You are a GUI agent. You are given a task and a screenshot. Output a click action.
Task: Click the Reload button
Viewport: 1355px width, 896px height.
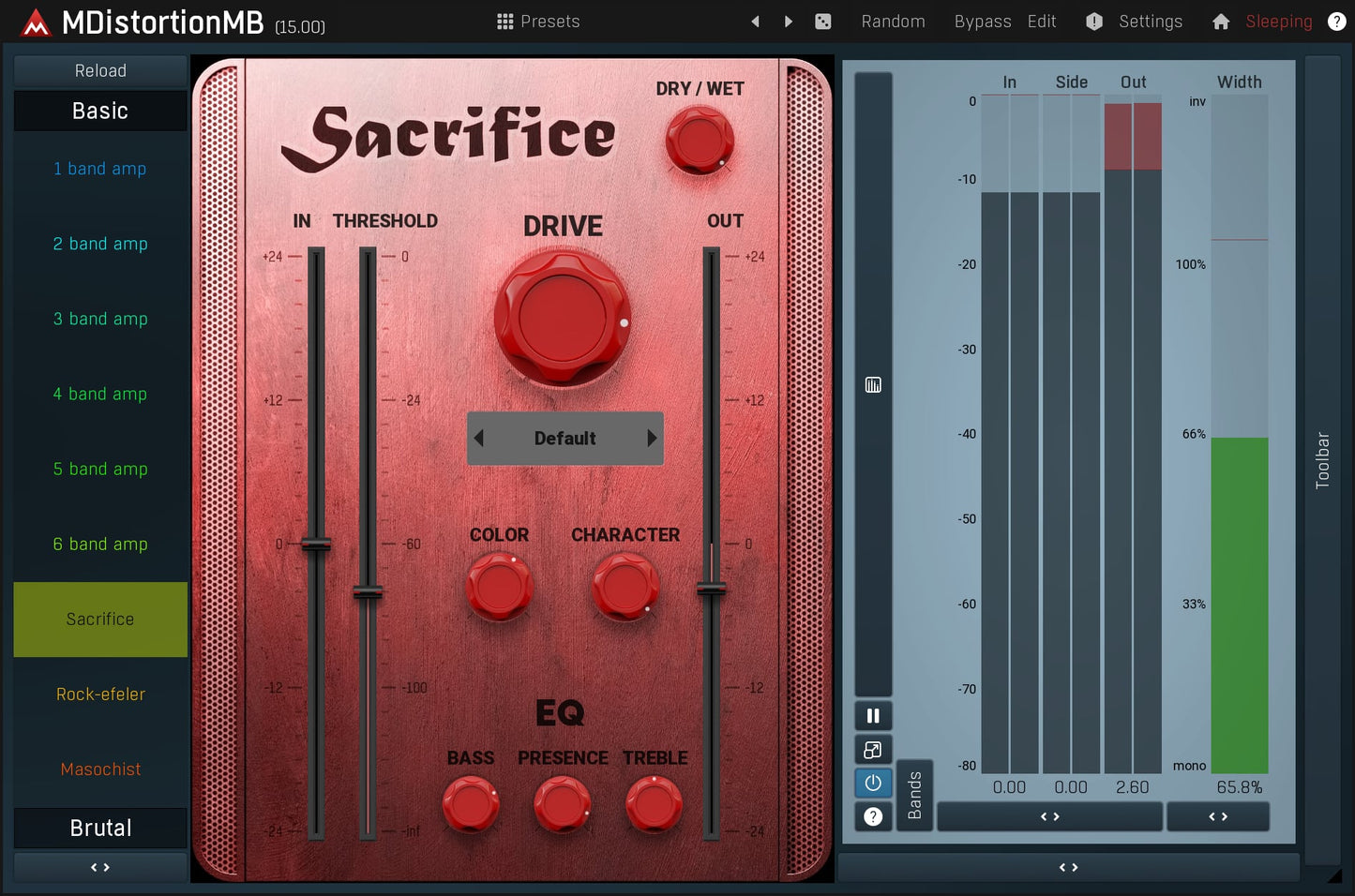[x=100, y=71]
